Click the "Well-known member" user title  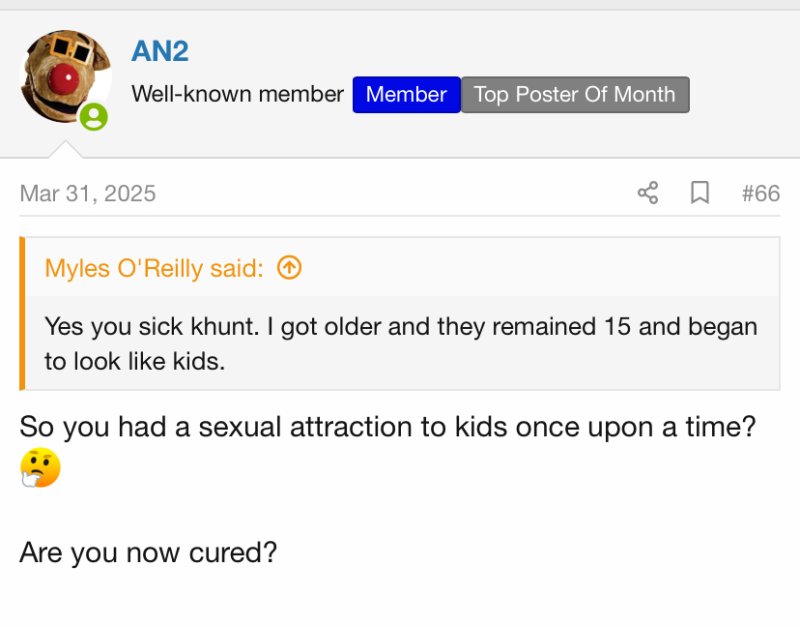pos(238,95)
